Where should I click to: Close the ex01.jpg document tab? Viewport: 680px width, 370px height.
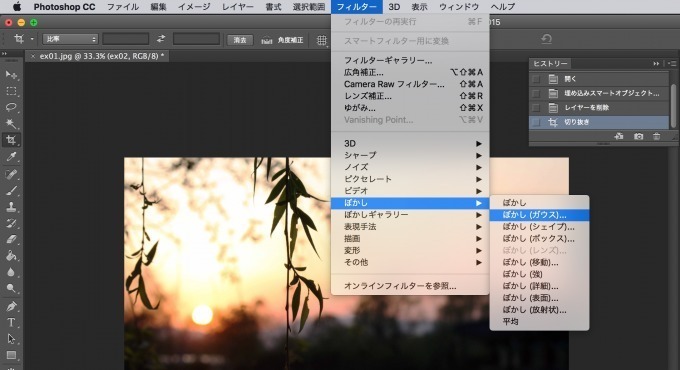click(x=33, y=56)
